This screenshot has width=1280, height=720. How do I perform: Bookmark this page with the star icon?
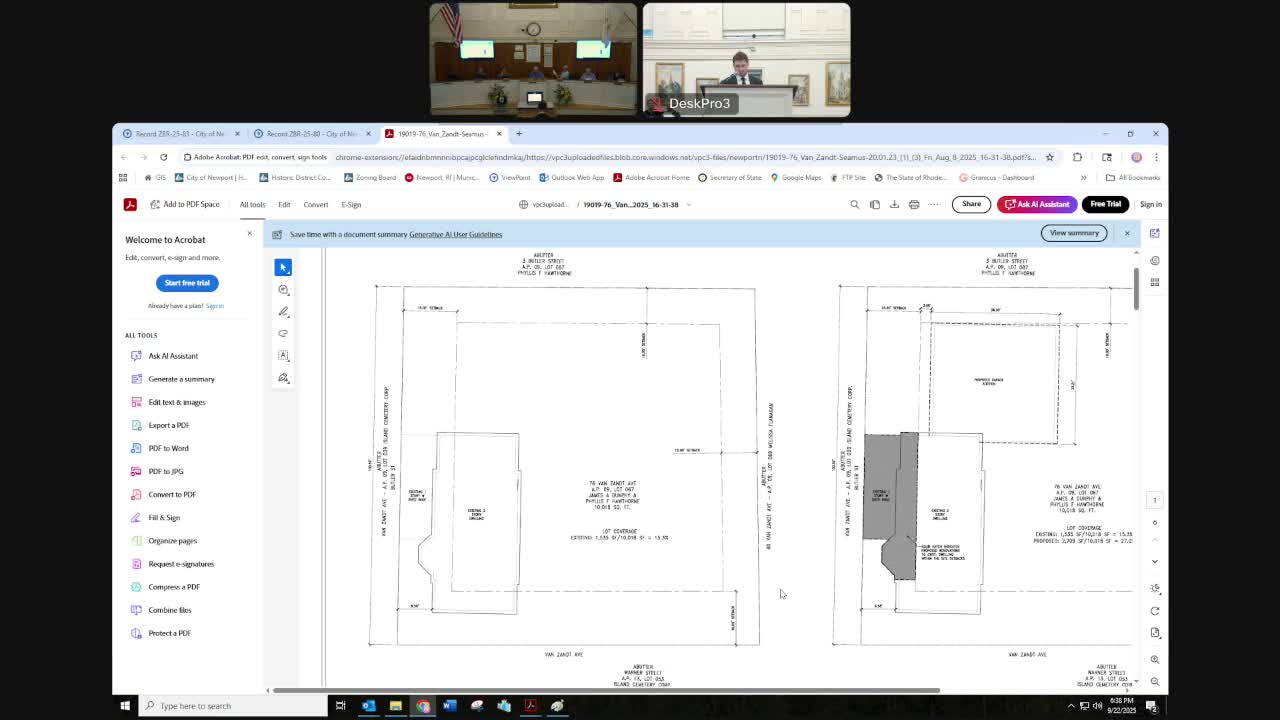[x=1049, y=157]
